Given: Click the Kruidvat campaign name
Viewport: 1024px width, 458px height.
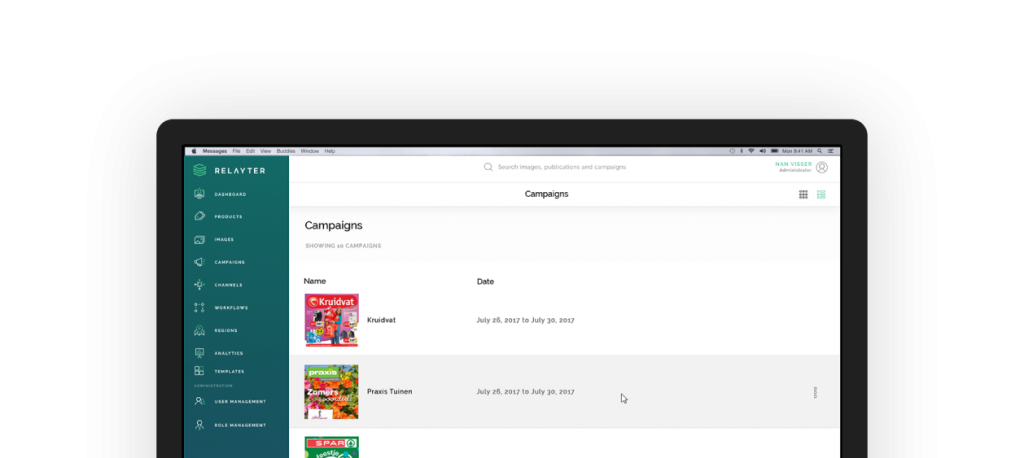Looking at the screenshot, I should click(381, 320).
